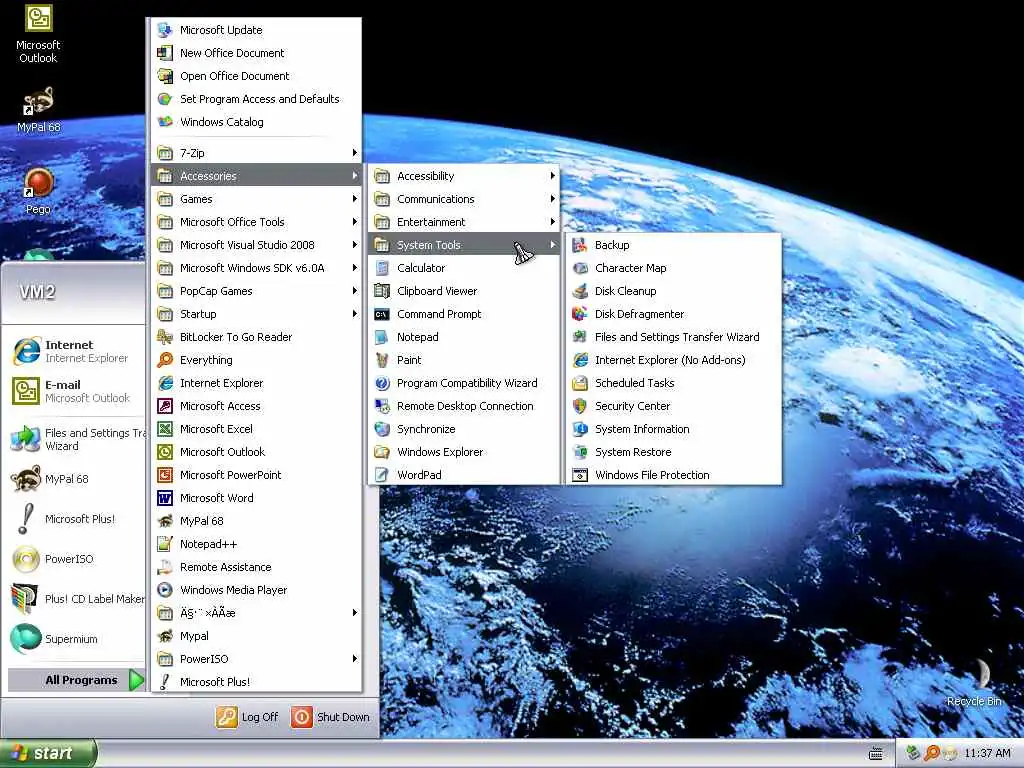Launch Internet Explorer (No Add-ons)
Screen dimensions: 1024x768
point(673,360)
